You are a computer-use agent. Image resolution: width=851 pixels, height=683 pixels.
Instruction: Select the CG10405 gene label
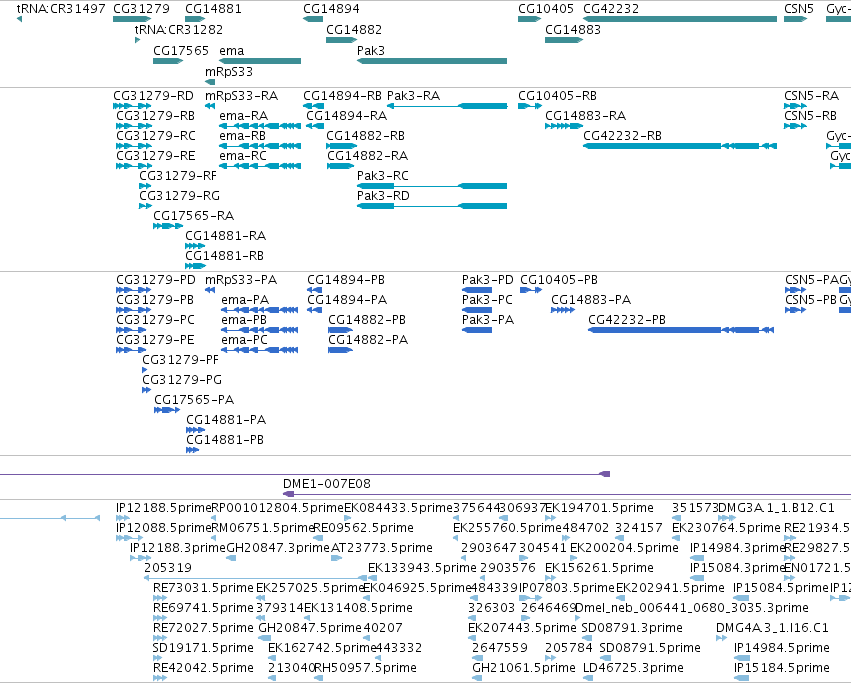[x=545, y=9]
